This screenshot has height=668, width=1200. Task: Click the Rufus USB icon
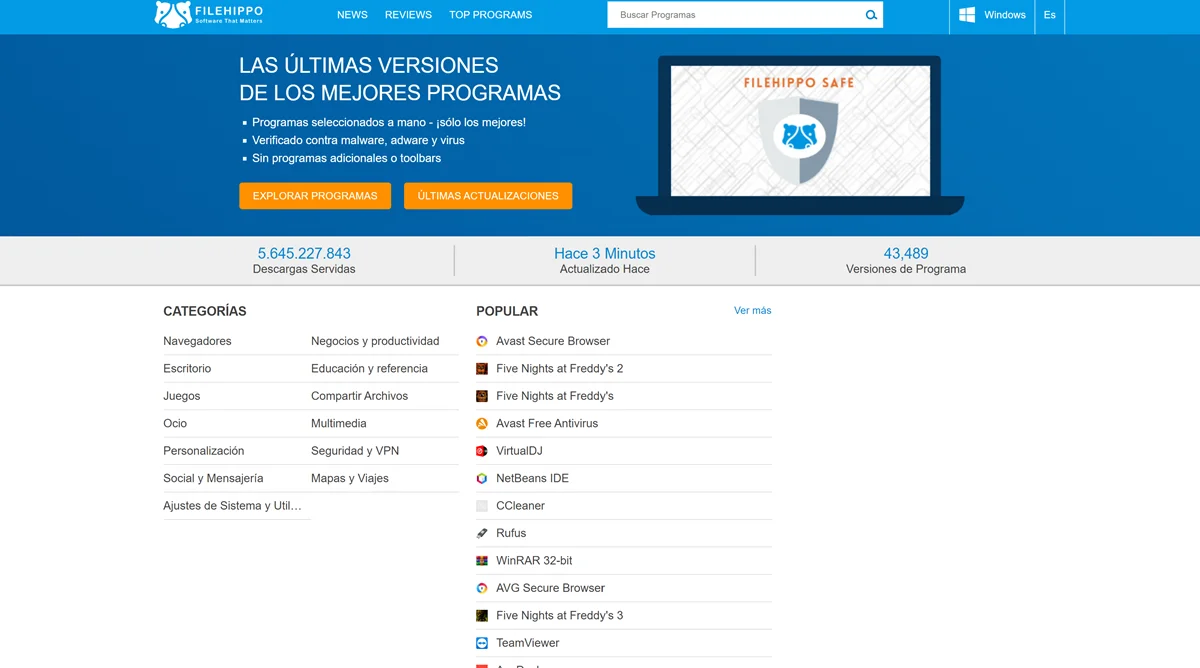pyautogui.click(x=482, y=534)
